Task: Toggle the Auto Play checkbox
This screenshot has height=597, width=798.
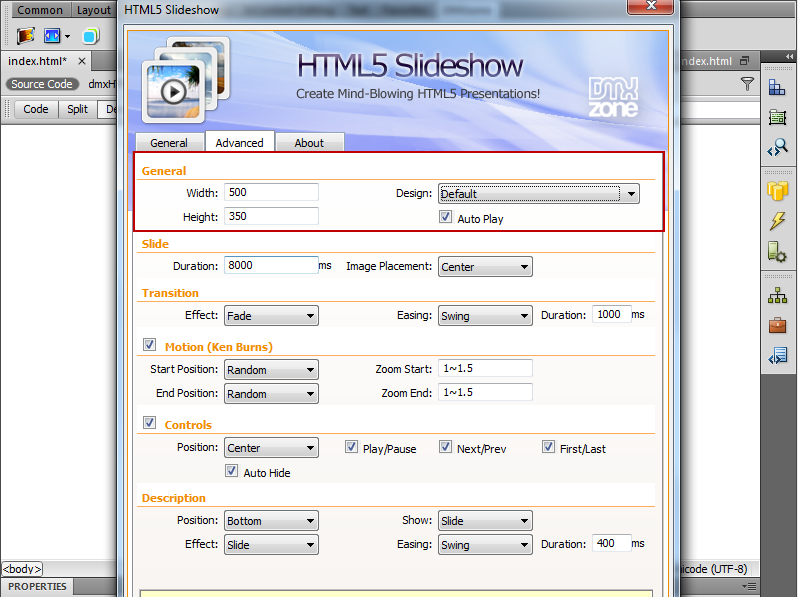Action: (x=445, y=217)
